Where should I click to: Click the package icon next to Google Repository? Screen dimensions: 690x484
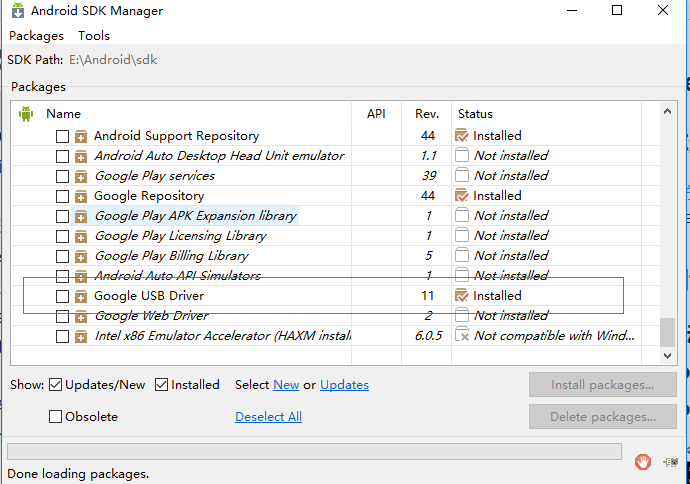click(81, 196)
